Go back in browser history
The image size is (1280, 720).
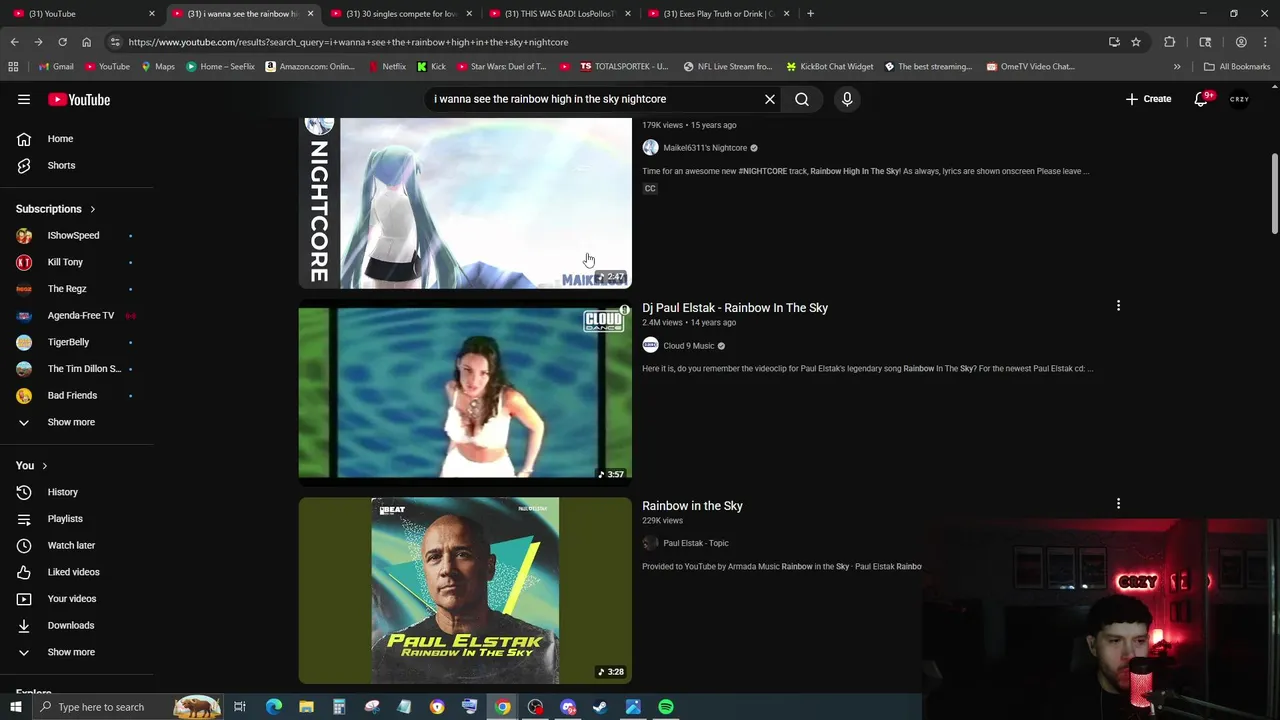coord(14,42)
